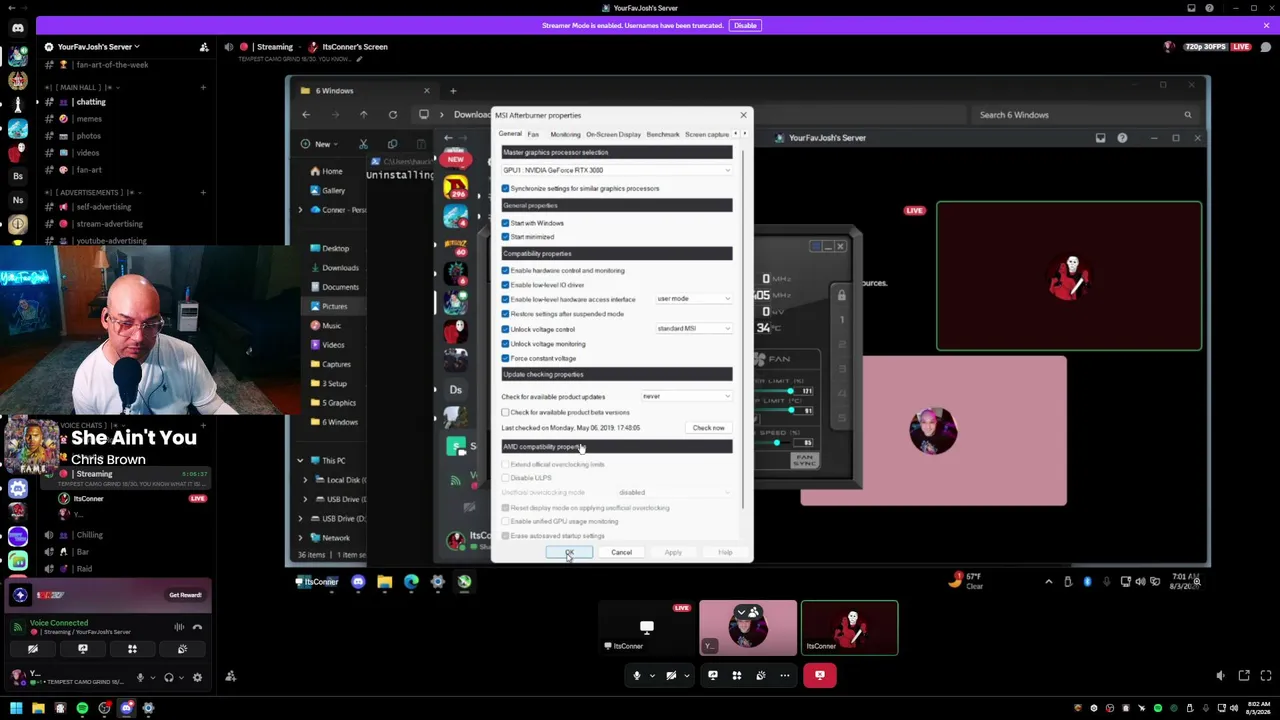Screen dimensions: 1280x720
Task: Enter fullscreen for the stream
Action: click(1266, 676)
